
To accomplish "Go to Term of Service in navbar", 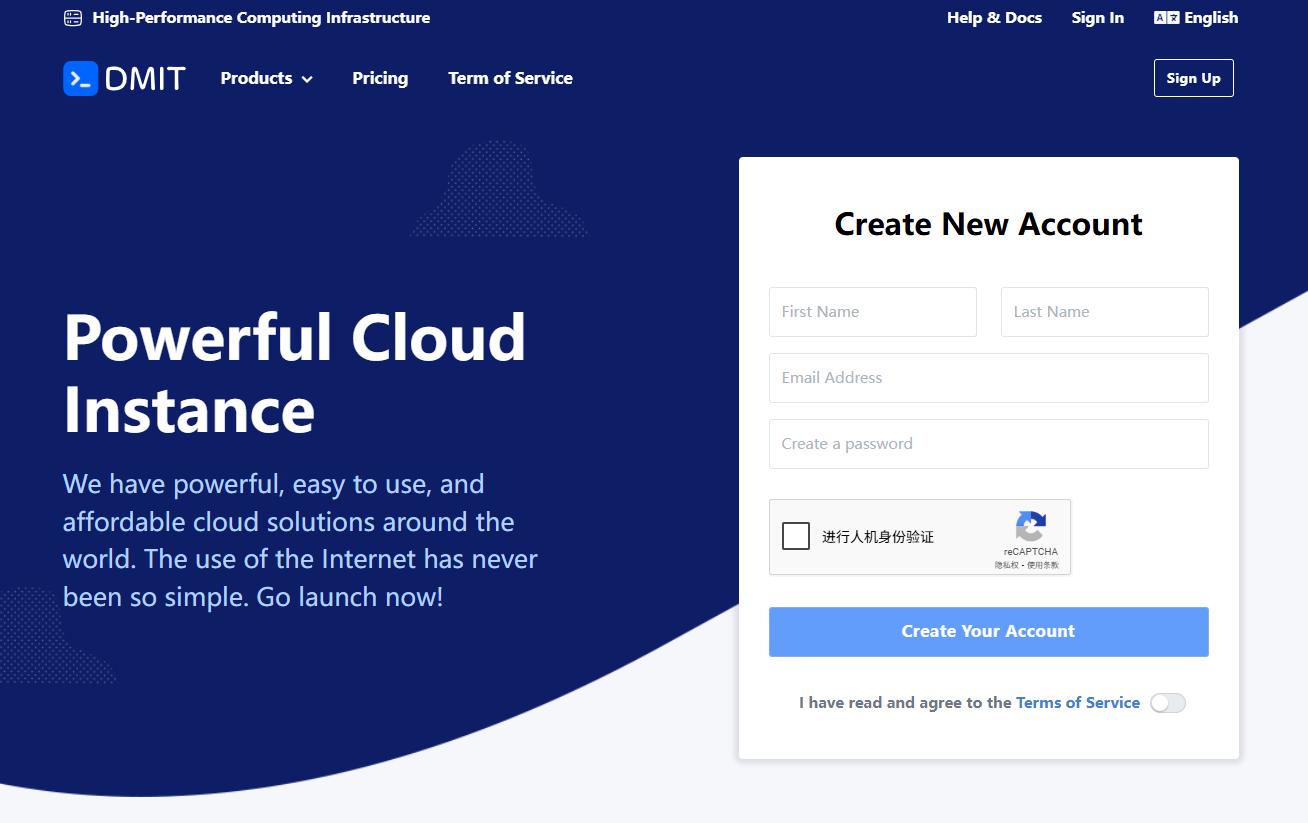I will click(510, 78).
